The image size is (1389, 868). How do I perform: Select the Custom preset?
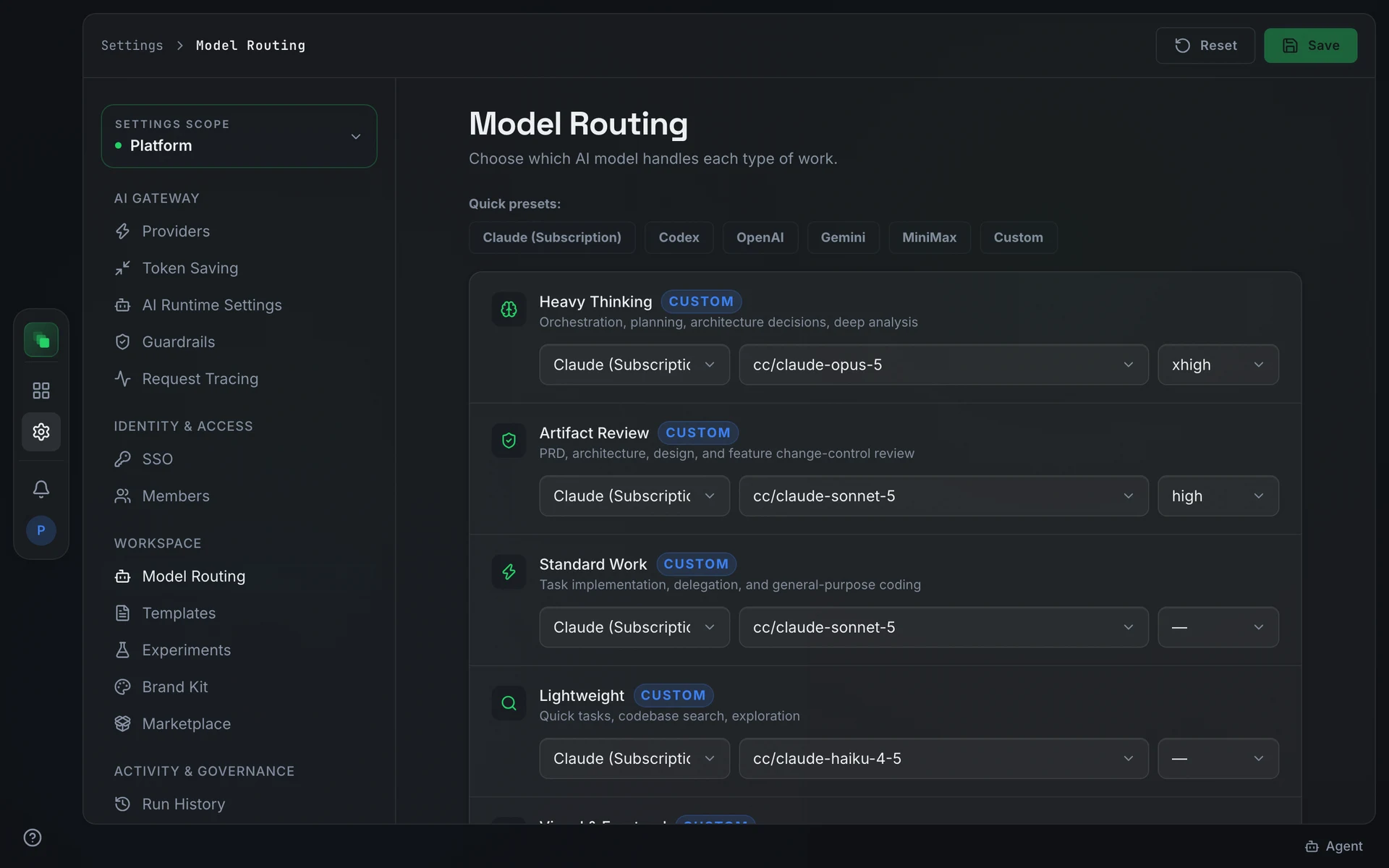pos(1019,237)
